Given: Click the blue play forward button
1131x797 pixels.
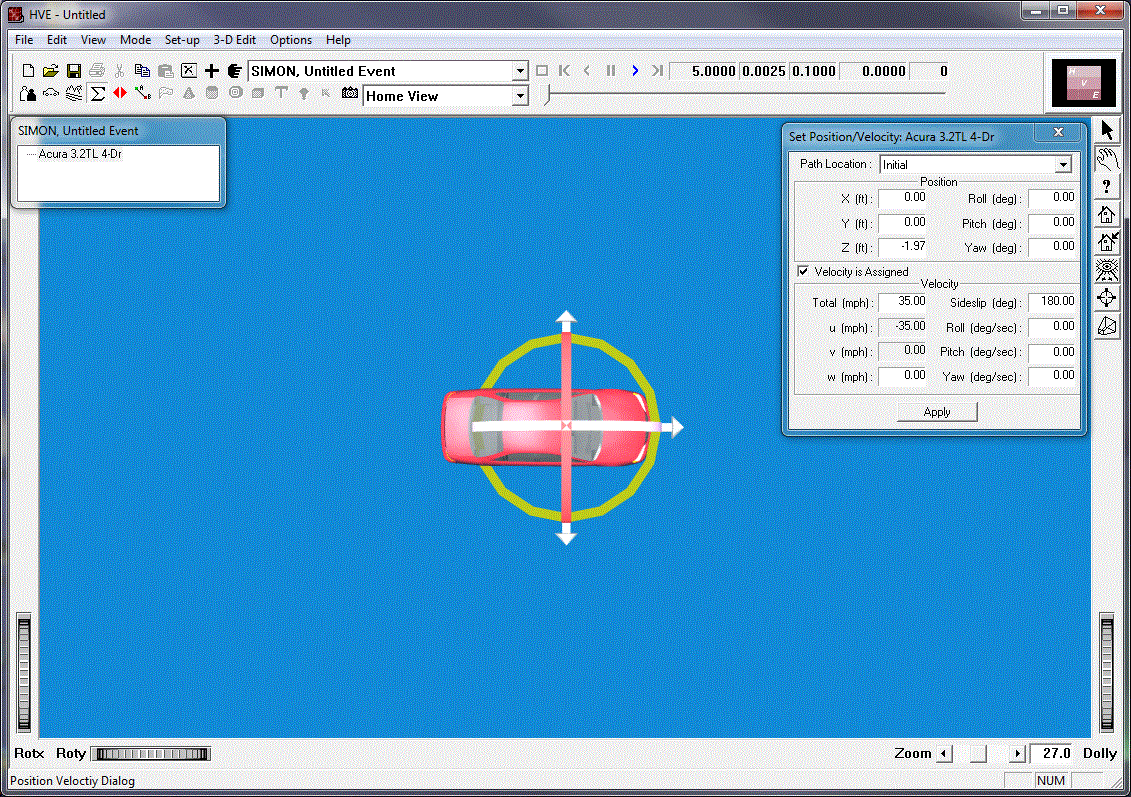Looking at the screenshot, I should (635, 71).
